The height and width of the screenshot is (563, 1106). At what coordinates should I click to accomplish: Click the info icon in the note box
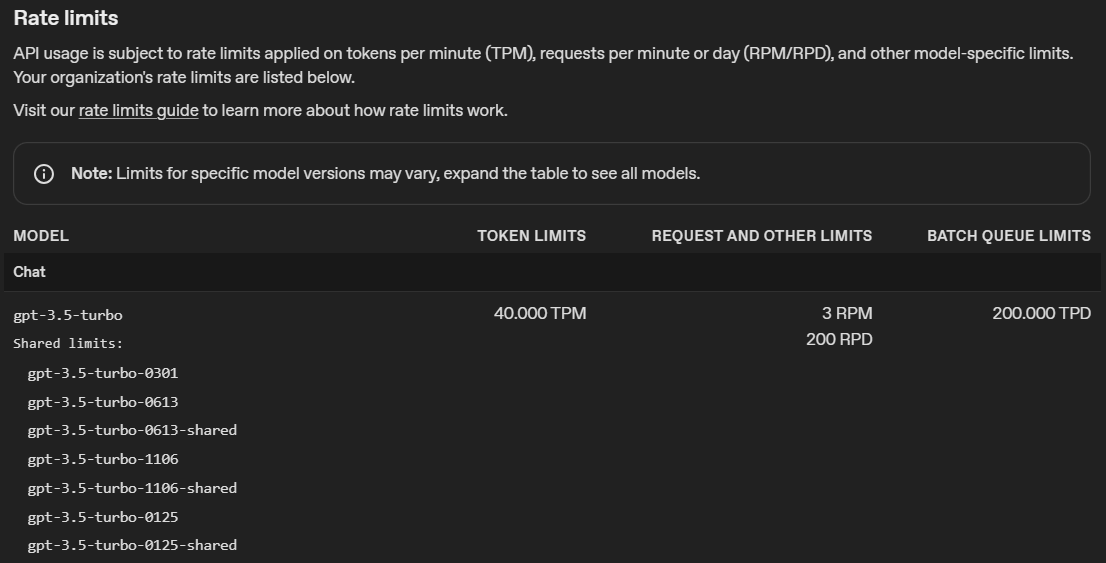[x=44, y=174]
